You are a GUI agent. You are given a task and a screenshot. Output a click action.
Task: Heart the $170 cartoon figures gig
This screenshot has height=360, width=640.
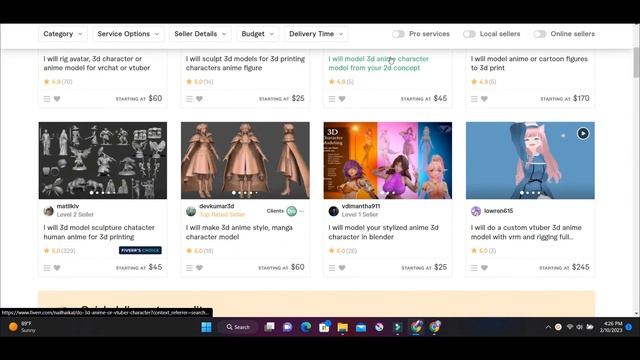point(484,99)
